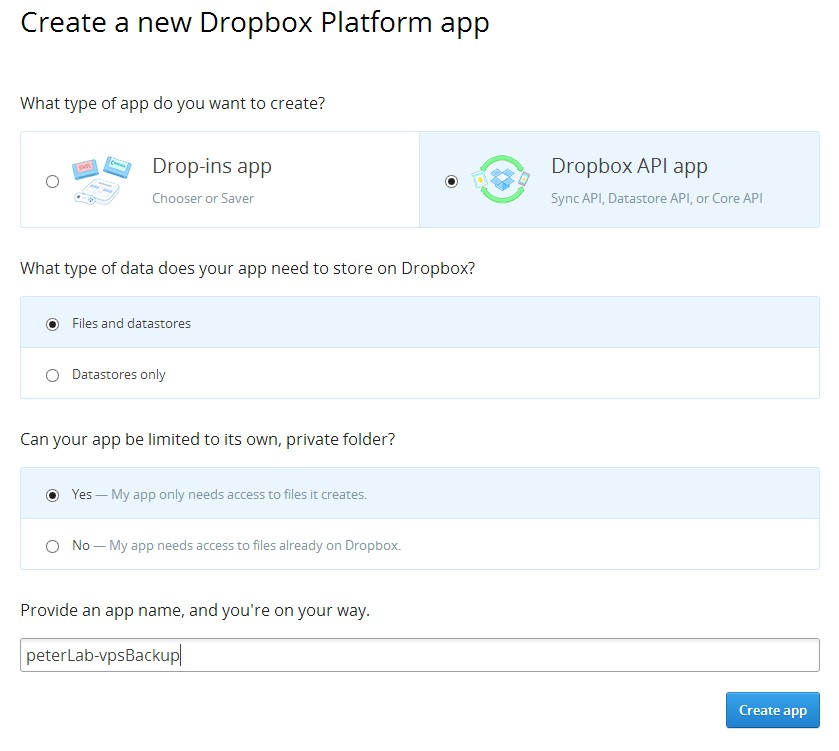
Task: Focus the app name input field
Action: click(x=420, y=655)
